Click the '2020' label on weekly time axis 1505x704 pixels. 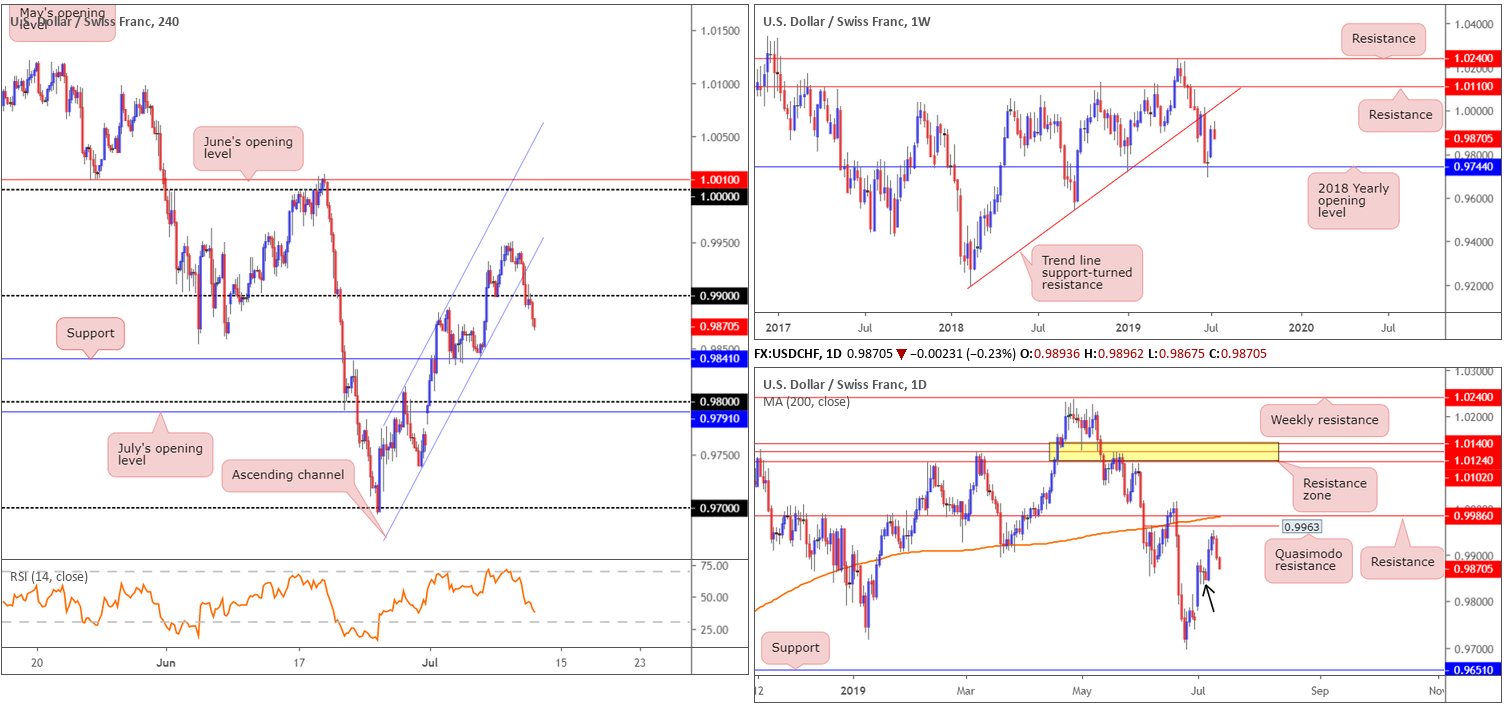click(1300, 328)
